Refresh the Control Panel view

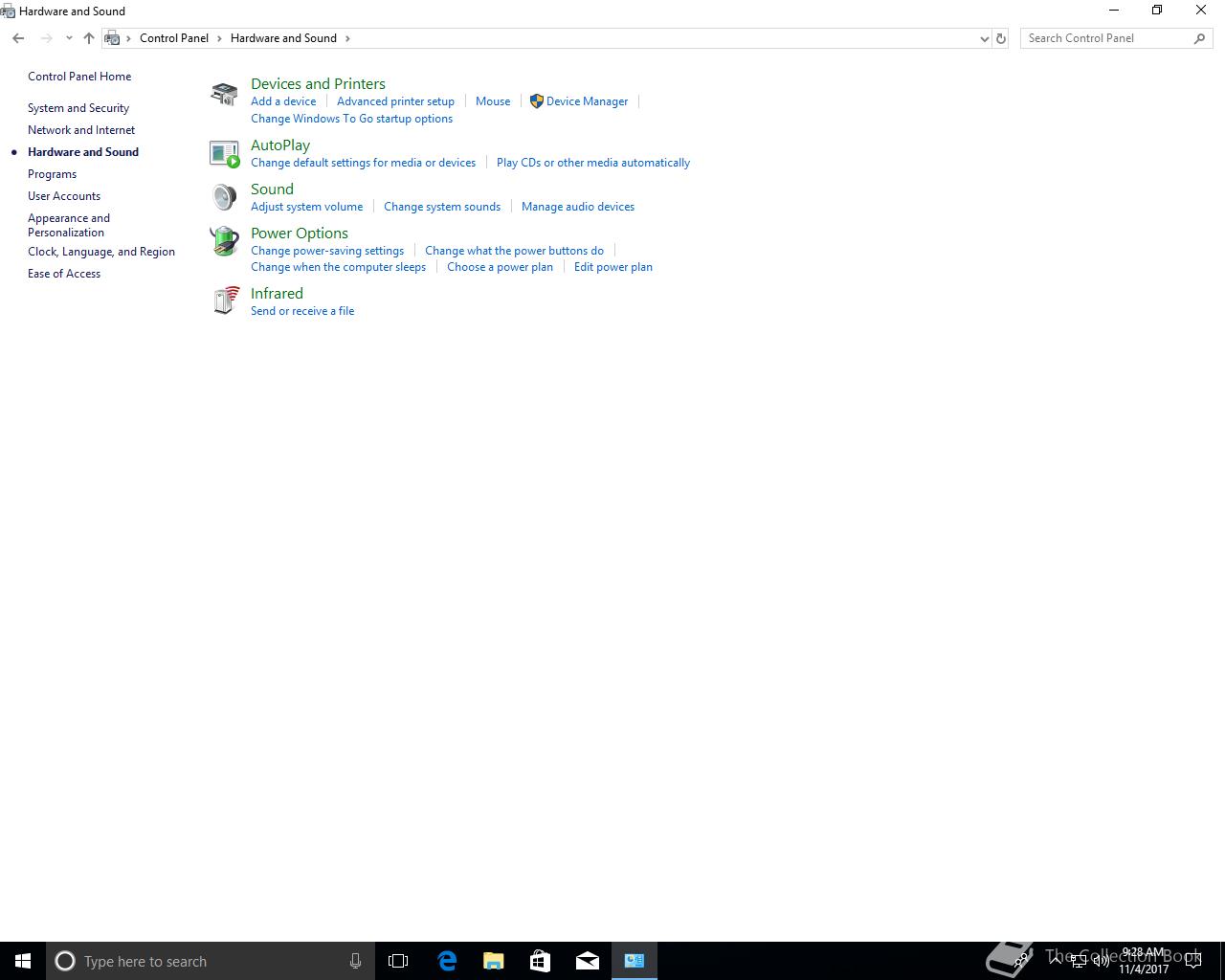1001,38
